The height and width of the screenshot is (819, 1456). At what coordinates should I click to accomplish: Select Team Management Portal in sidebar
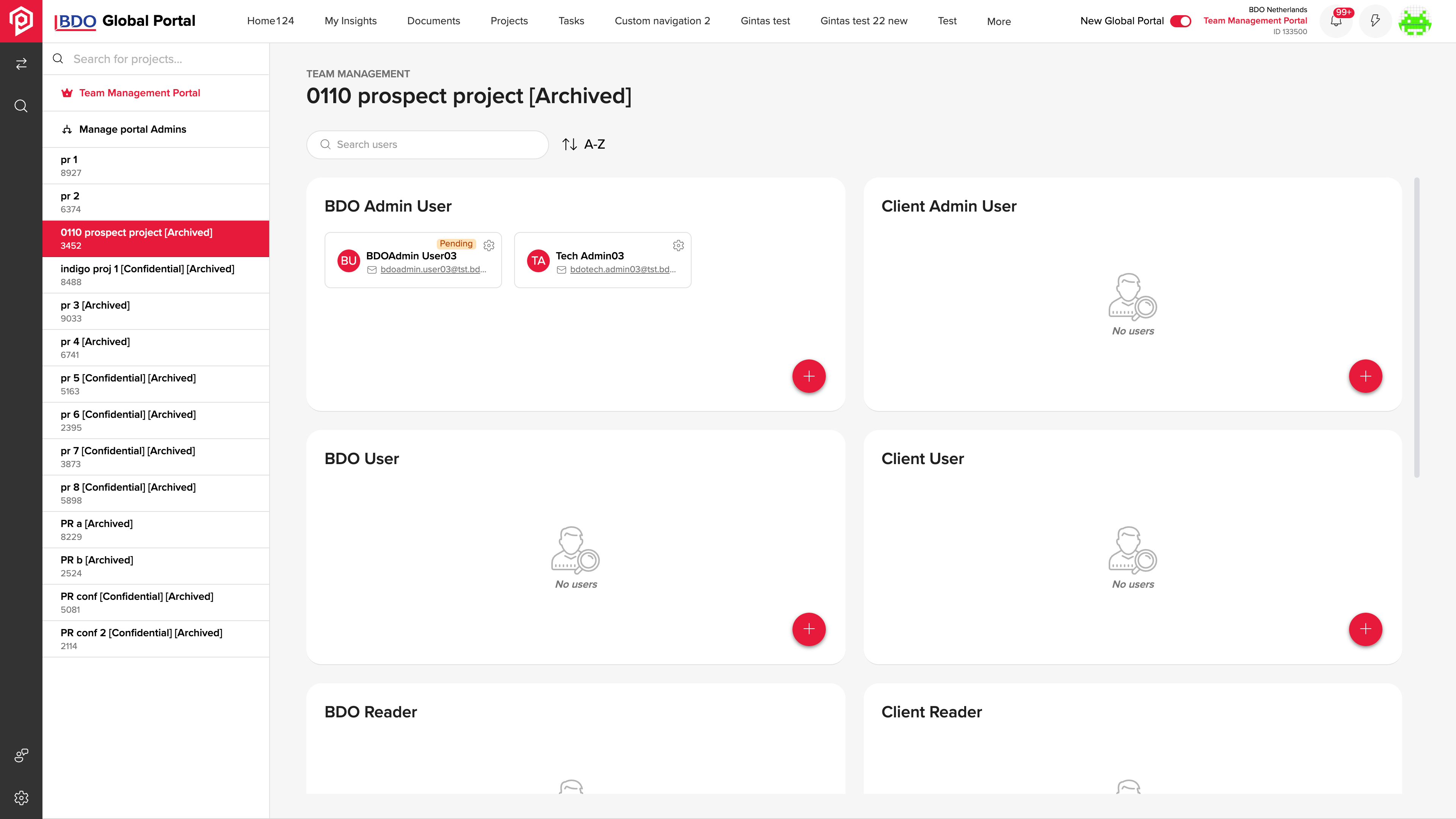(156, 93)
